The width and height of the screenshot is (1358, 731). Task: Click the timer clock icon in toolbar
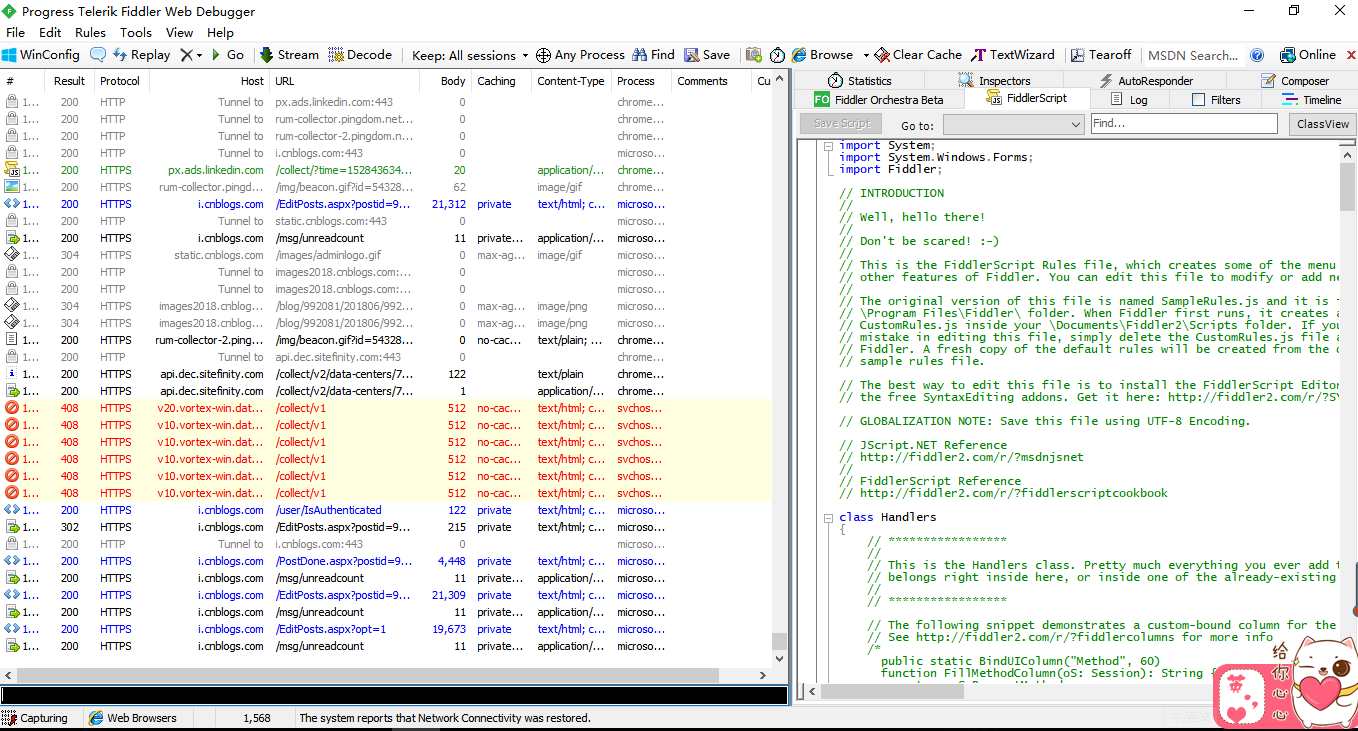[x=777, y=55]
